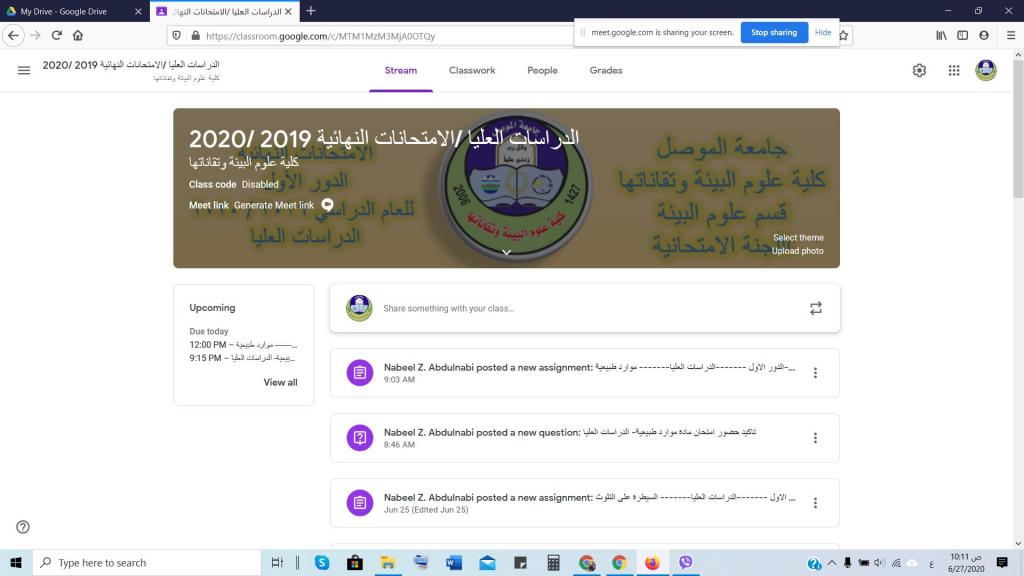Open the help question mark icon
Viewport: 1024px width, 576px height.
(23, 527)
